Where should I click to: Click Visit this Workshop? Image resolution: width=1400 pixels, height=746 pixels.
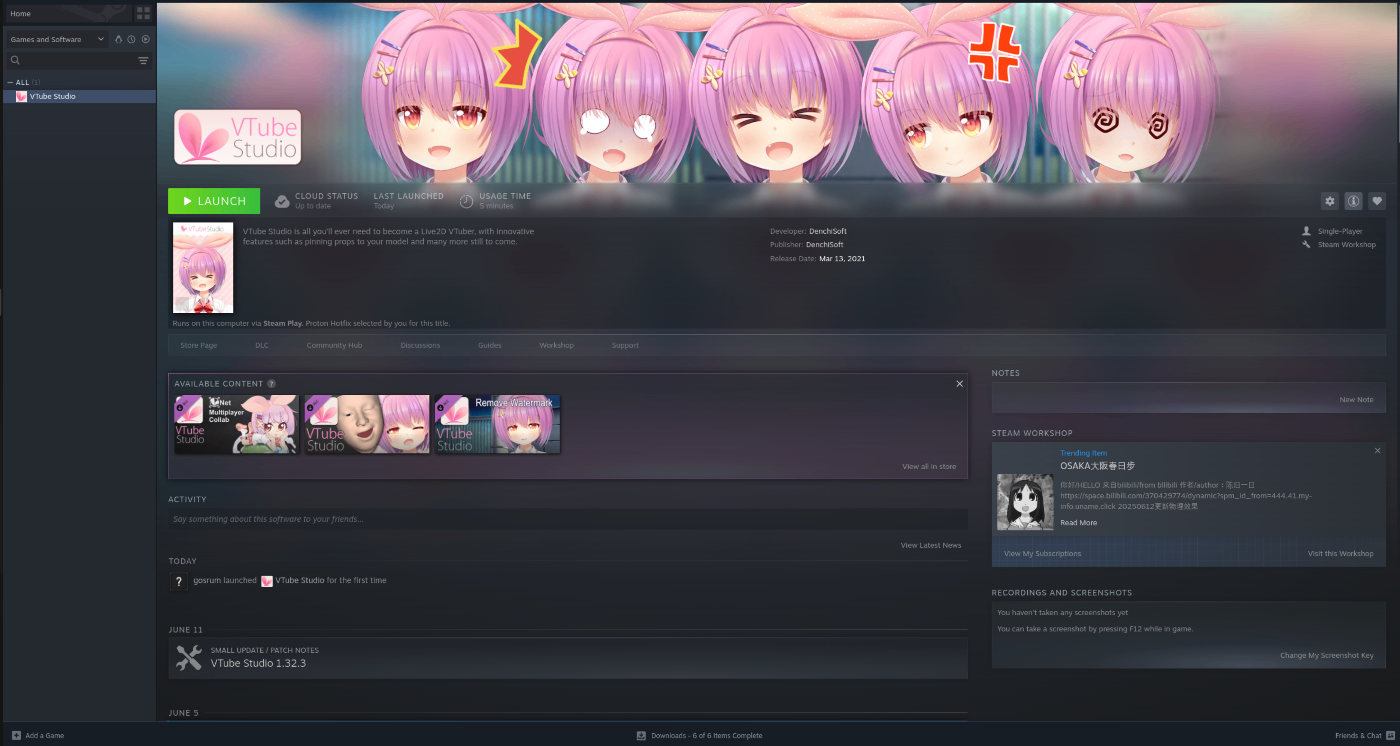pyautogui.click(x=1340, y=553)
